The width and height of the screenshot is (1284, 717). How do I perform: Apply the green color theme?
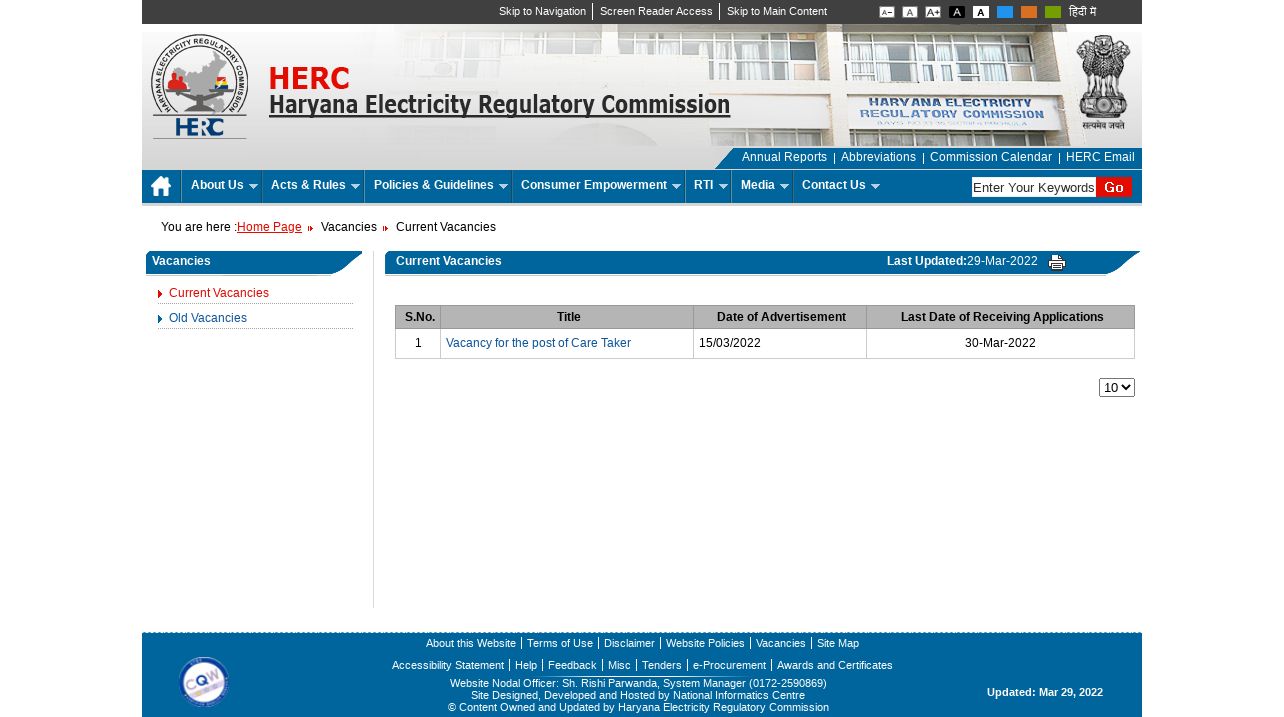1053,12
